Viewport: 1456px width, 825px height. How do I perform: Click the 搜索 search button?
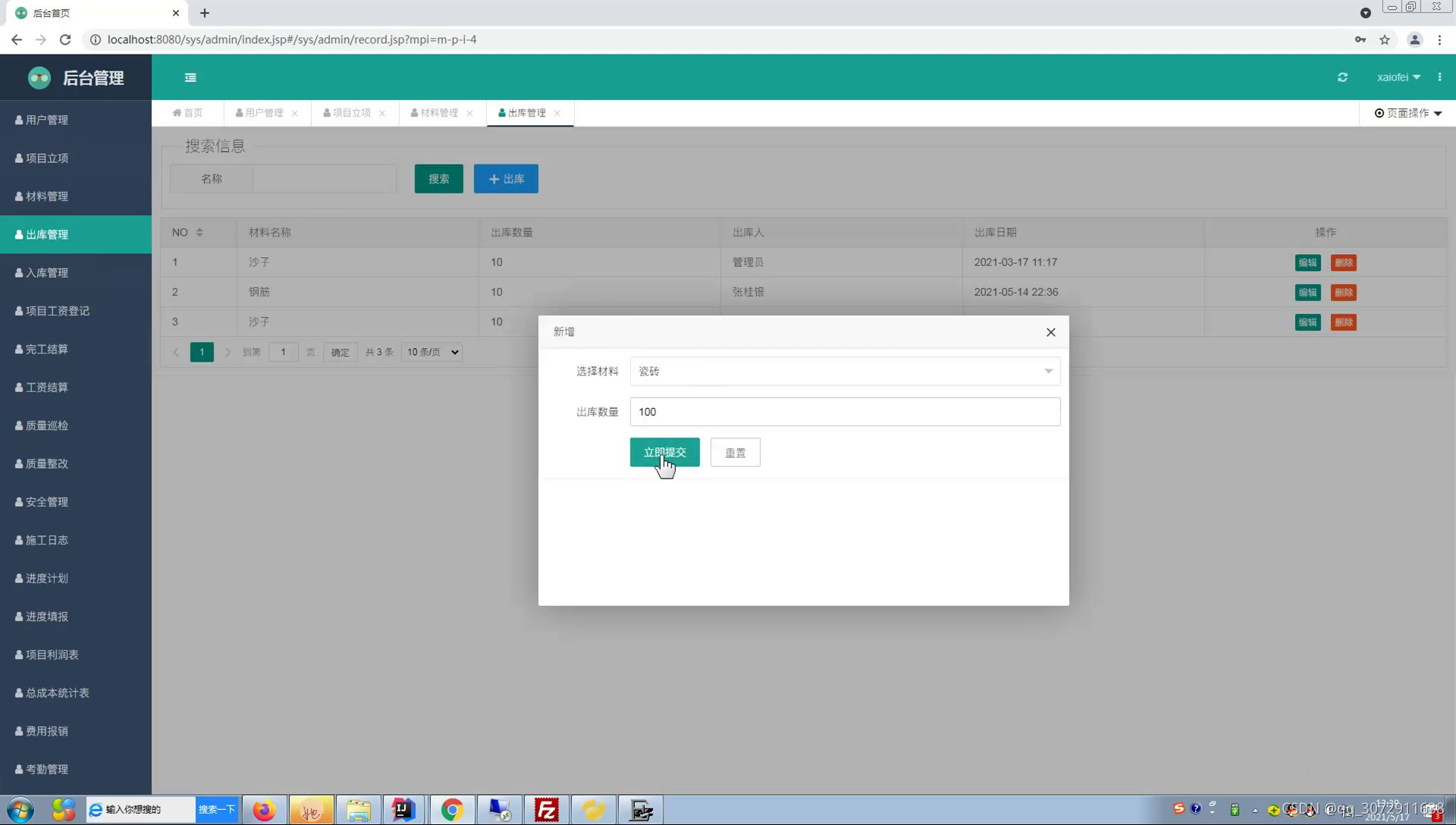click(x=438, y=179)
